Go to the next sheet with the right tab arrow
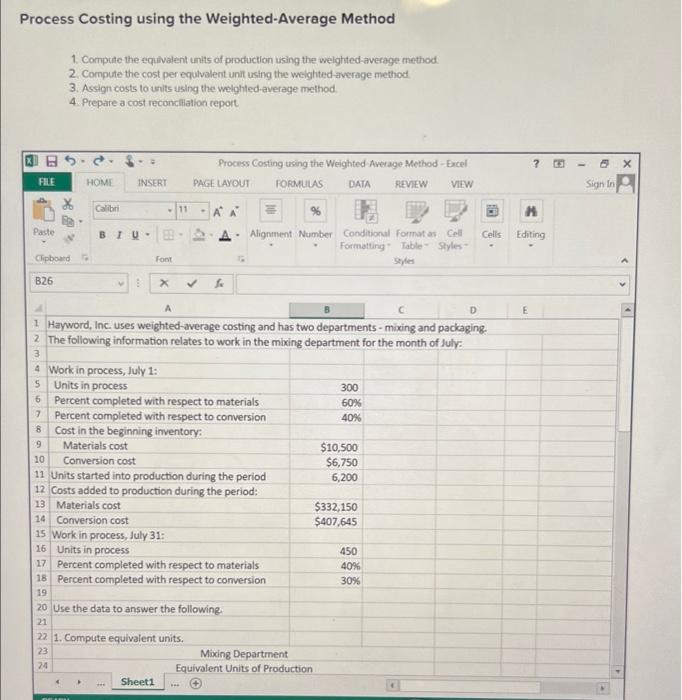 tap(79, 683)
